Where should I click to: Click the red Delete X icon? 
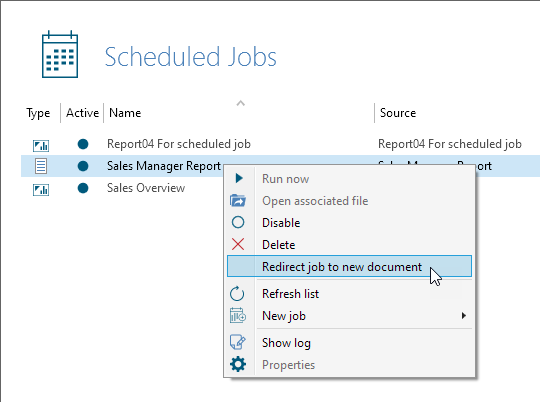[238, 245]
